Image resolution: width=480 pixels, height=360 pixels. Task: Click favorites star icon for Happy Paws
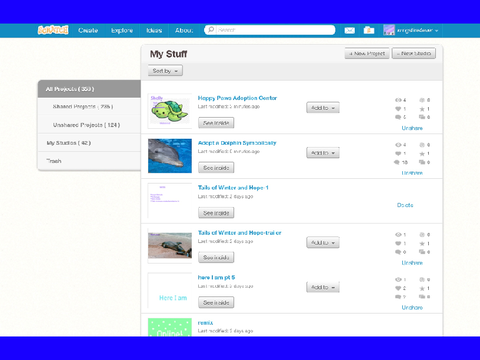[422, 109]
